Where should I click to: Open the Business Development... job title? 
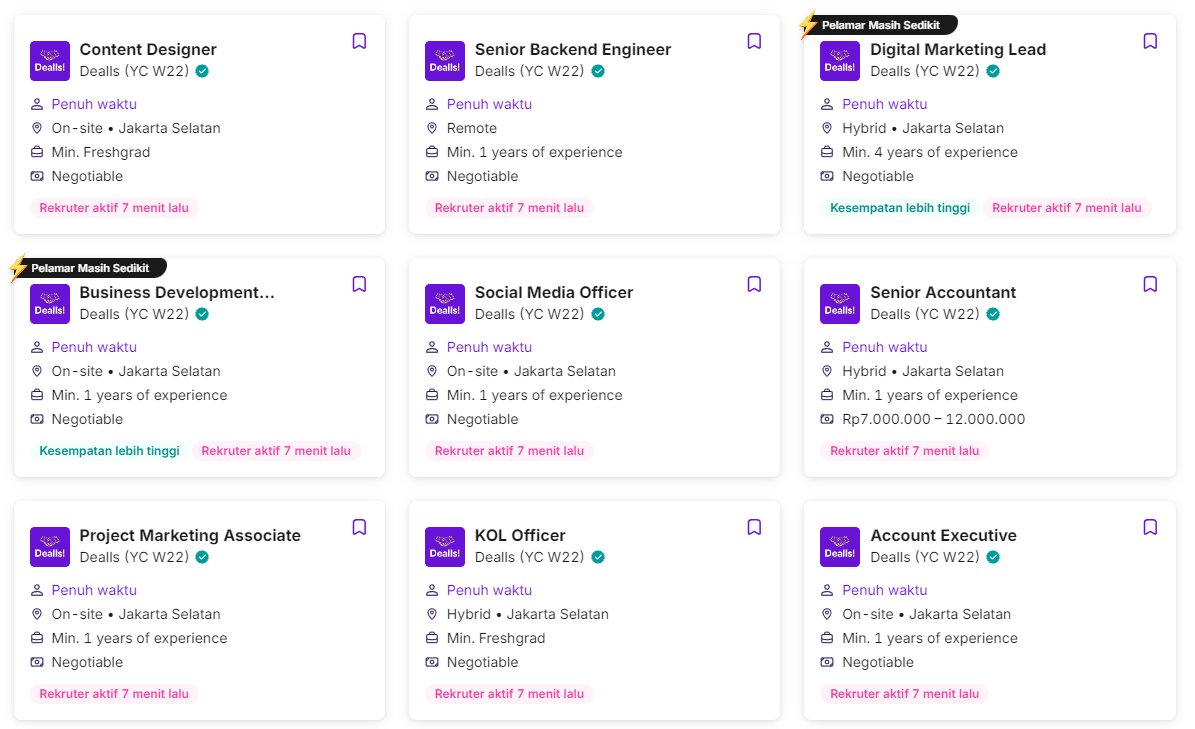click(x=177, y=293)
